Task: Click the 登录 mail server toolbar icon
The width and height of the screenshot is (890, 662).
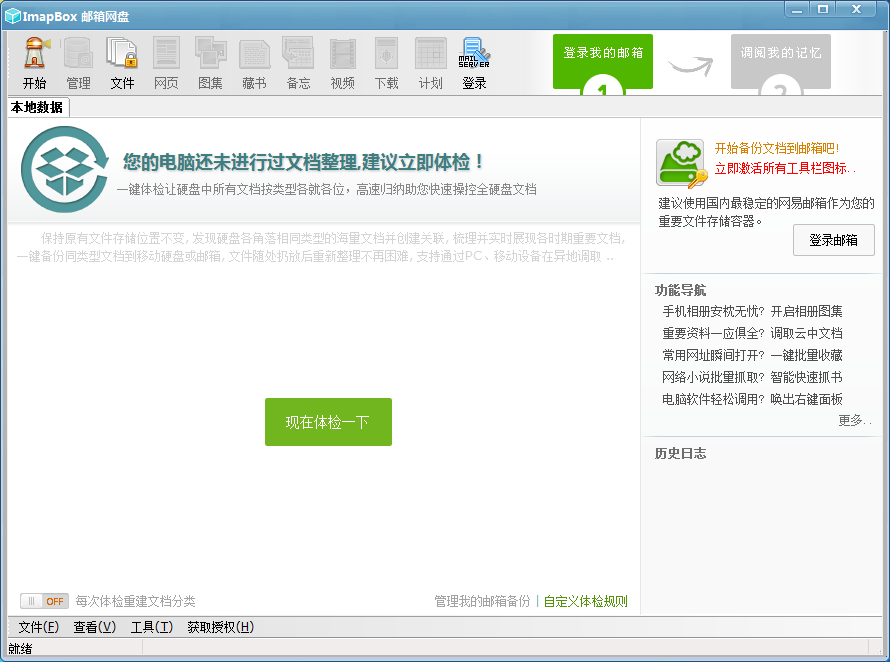Action: [x=474, y=62]
